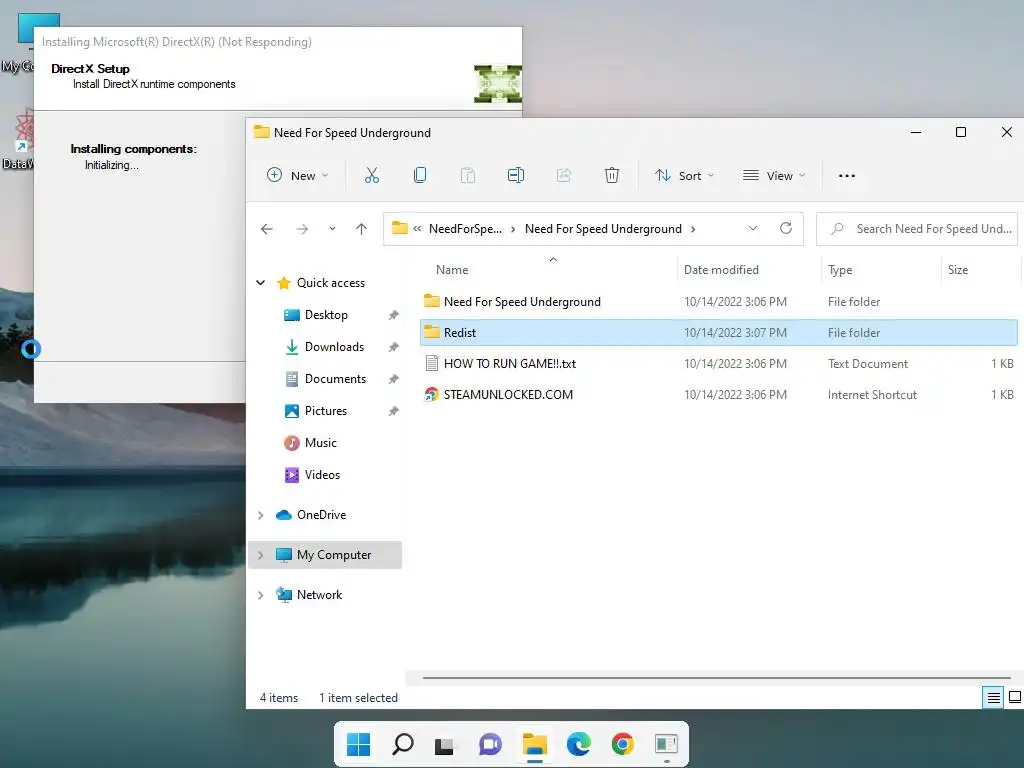
Task: Click search magnifier in Explorer search box
Action: point(837,229)
